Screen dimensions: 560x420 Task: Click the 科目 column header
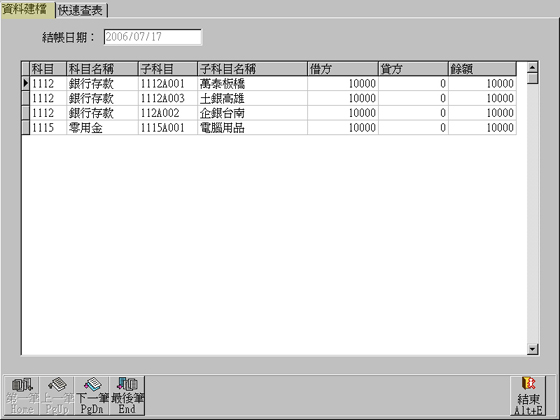pyautogui.click(x=48, y=69)
